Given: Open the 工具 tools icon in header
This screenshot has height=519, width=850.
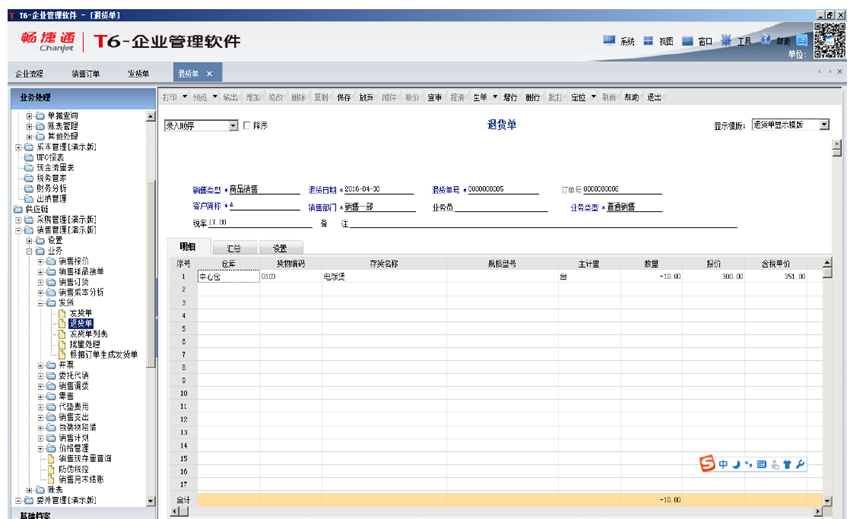Looking at the screenshot, I should click(726, 40).
